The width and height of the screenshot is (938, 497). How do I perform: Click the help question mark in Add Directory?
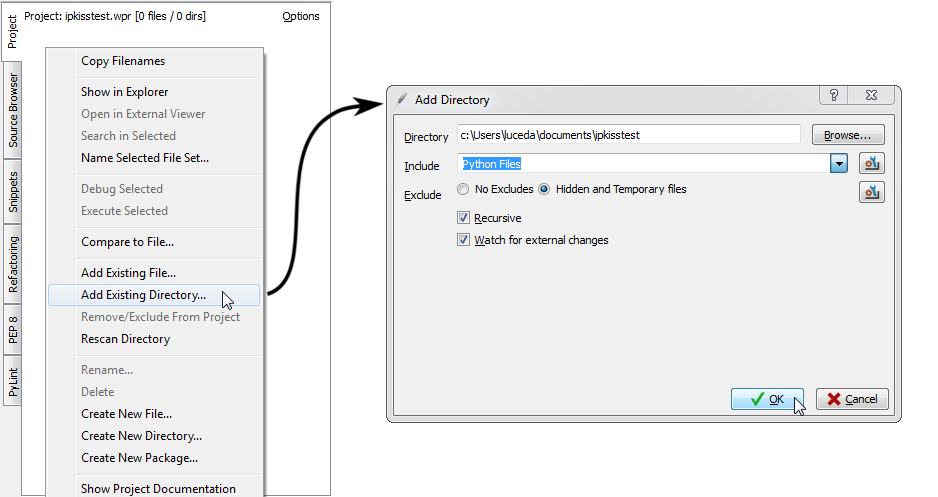pos(832,96)
